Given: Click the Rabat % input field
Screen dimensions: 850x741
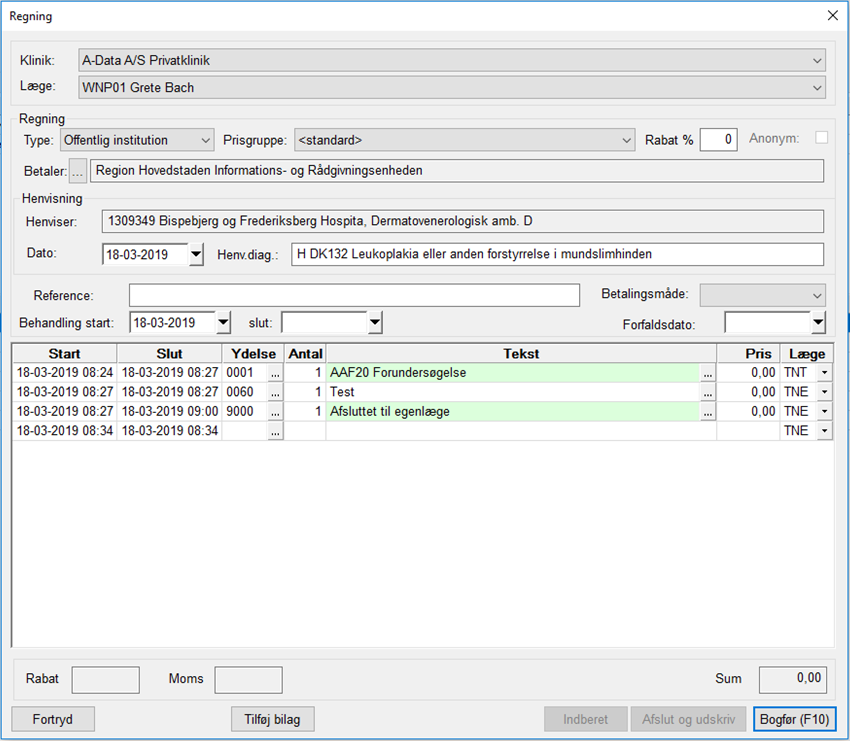Looking at the screenshot, I should tap(718, 140).
